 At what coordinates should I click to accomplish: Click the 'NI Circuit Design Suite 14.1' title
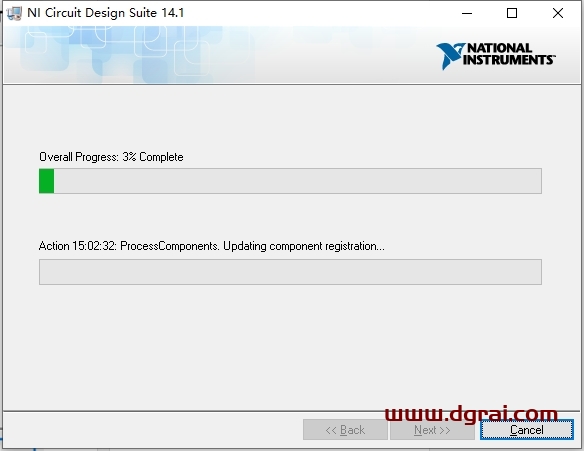[x=106, y=13]
